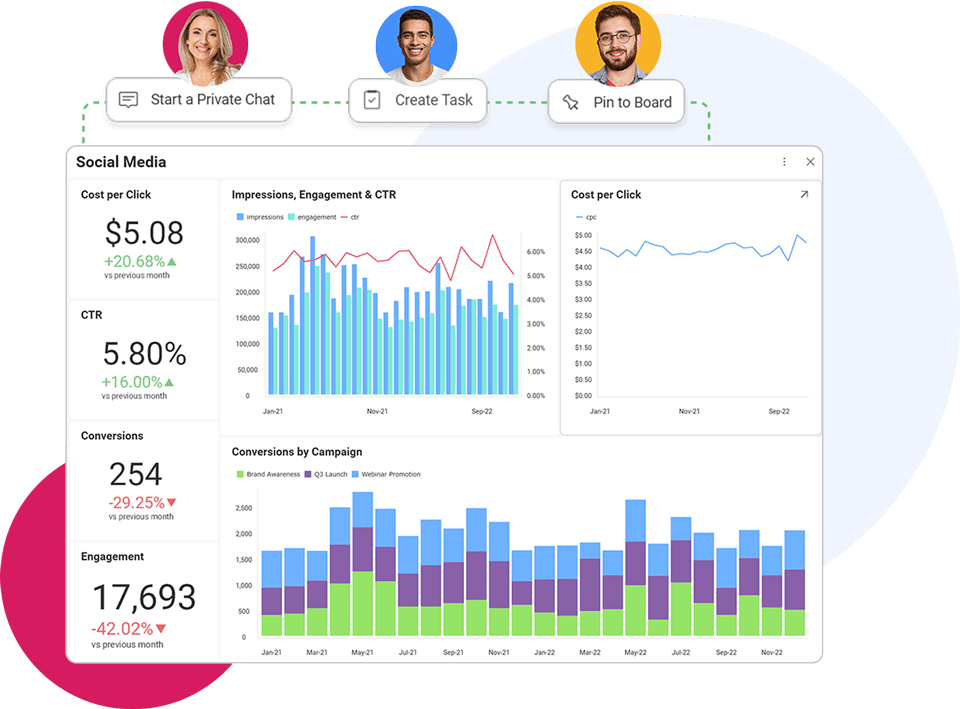Viewport: 960px width, 709px height.
Task: Click the chat bubble icon in Start a Private Chat
Action: pos(128,100)
